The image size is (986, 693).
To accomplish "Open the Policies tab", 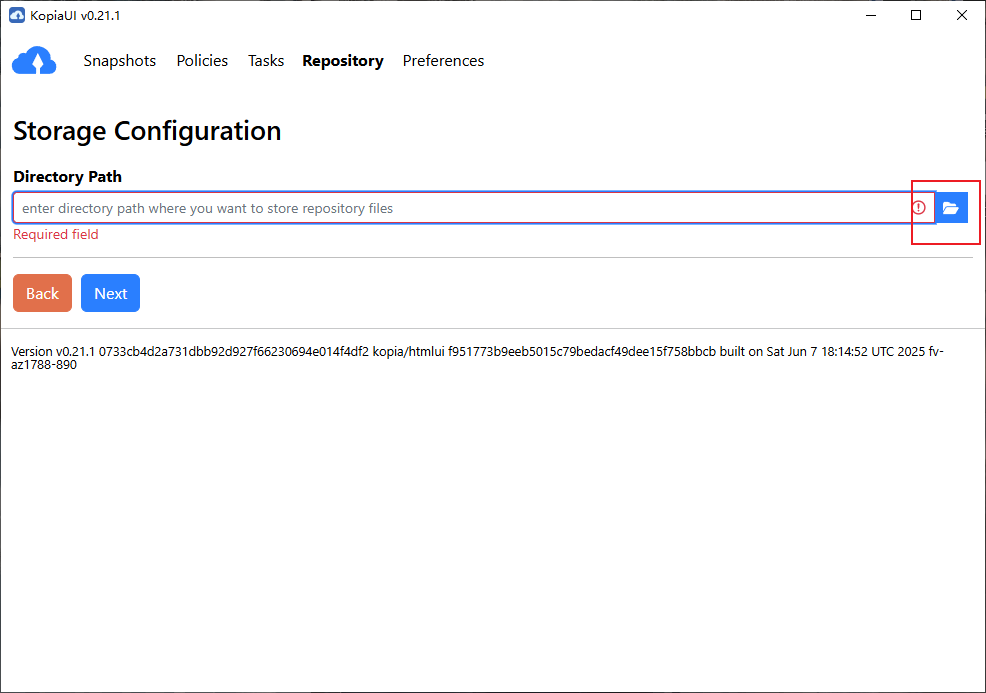I will coord(202,61).
